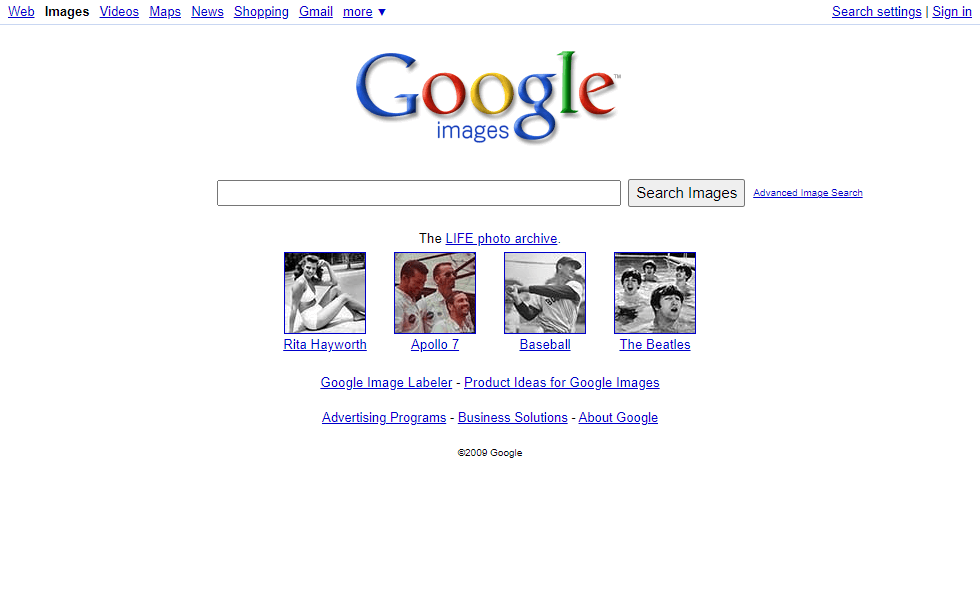The width and height of the screenshot is (980, 600).
Task: Click the Search Images button
Action: click(686, 192)
